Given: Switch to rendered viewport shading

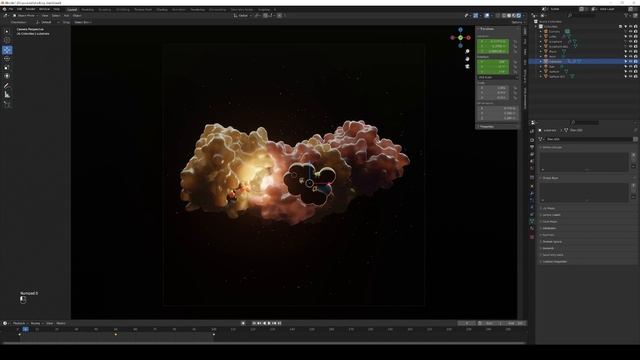Looking at the screenshot, I should coord(518,16).
